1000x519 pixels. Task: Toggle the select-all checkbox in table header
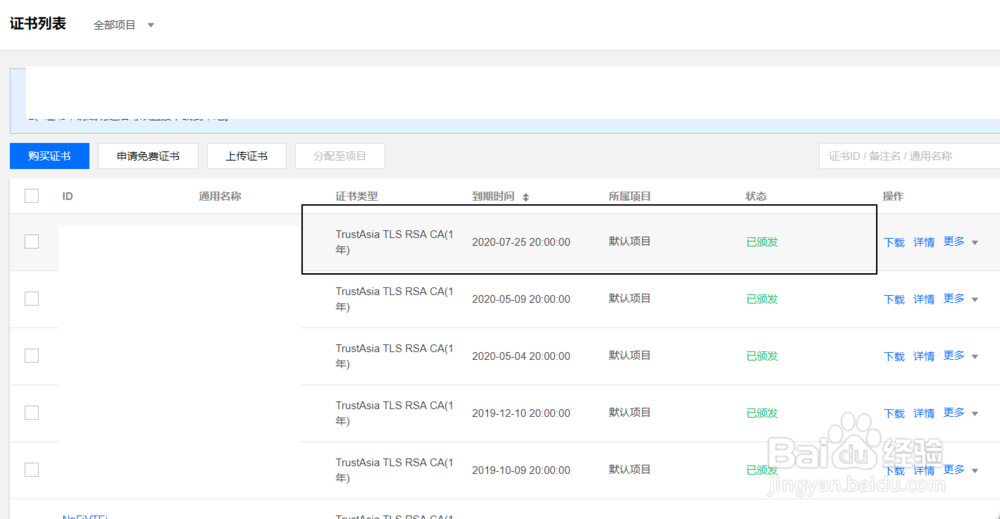pyautogui.click(x=32, y=196)
